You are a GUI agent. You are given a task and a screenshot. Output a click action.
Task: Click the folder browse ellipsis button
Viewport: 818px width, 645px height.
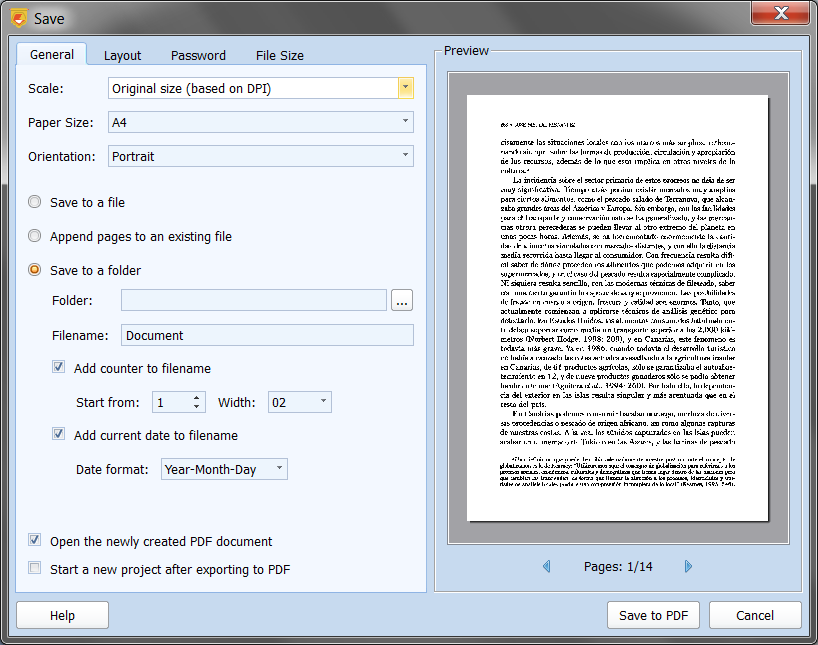click(402, 300)
